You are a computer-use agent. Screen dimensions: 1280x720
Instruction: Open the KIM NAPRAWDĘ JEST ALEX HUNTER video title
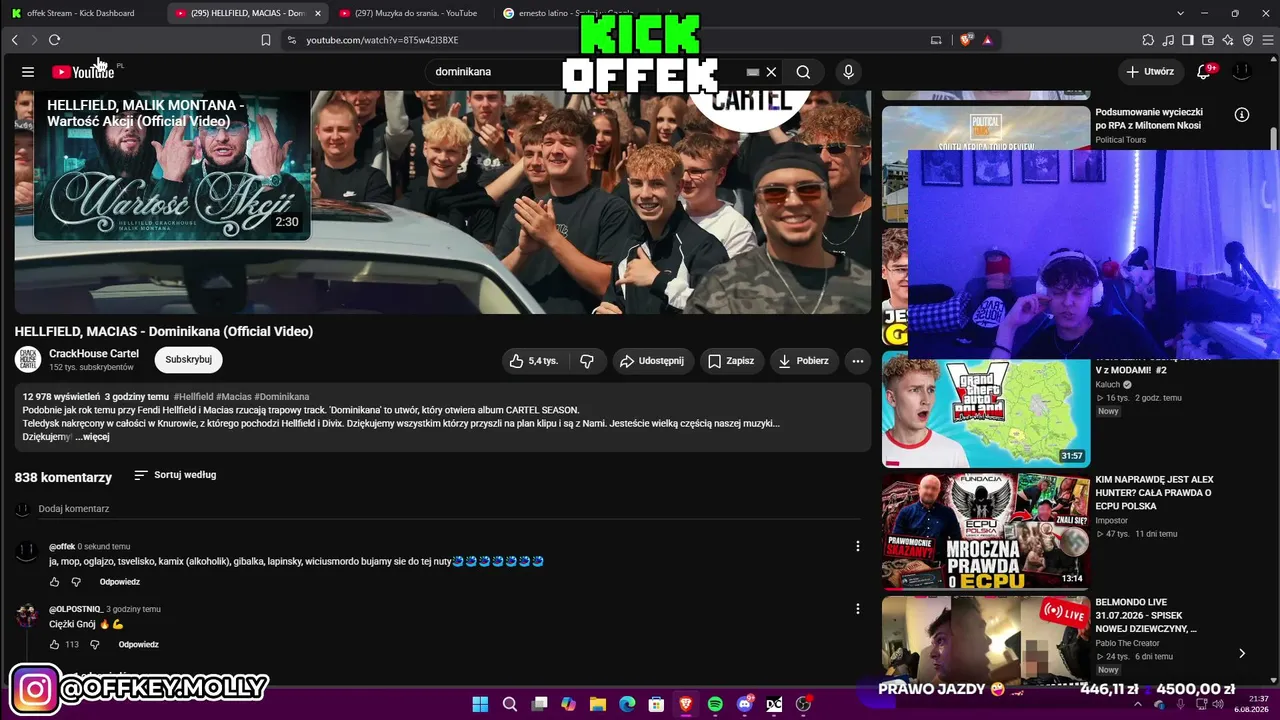click(x=1154, y=493)
